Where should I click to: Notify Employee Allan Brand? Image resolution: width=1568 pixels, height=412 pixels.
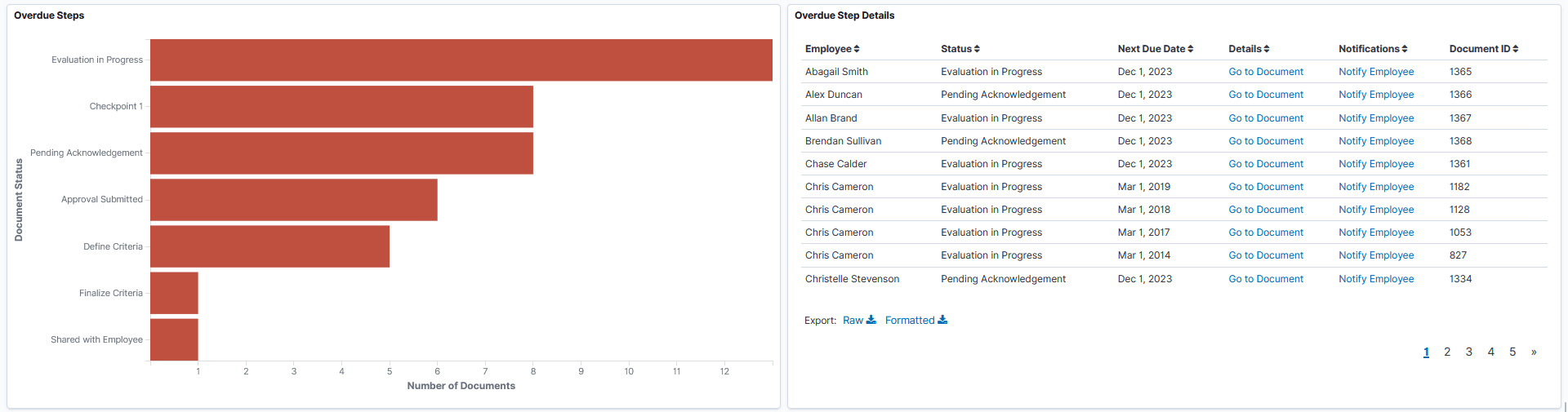coord(1376,118)
